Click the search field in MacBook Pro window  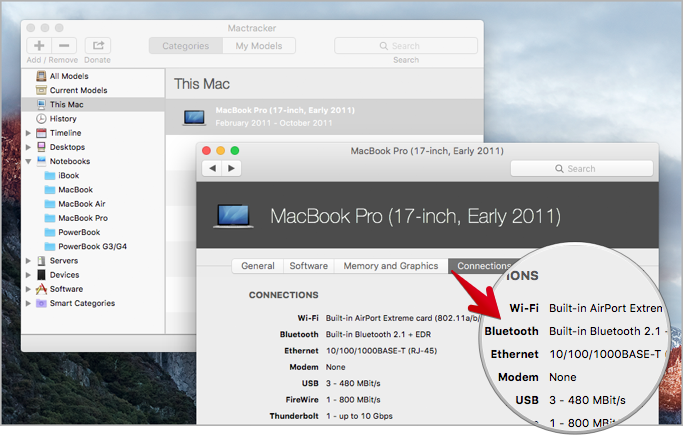(582, 169)
